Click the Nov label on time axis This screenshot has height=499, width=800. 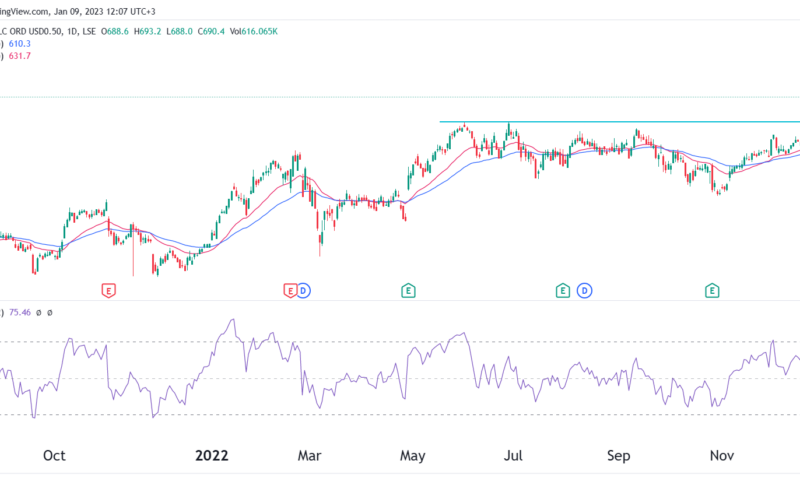[722, 455]
